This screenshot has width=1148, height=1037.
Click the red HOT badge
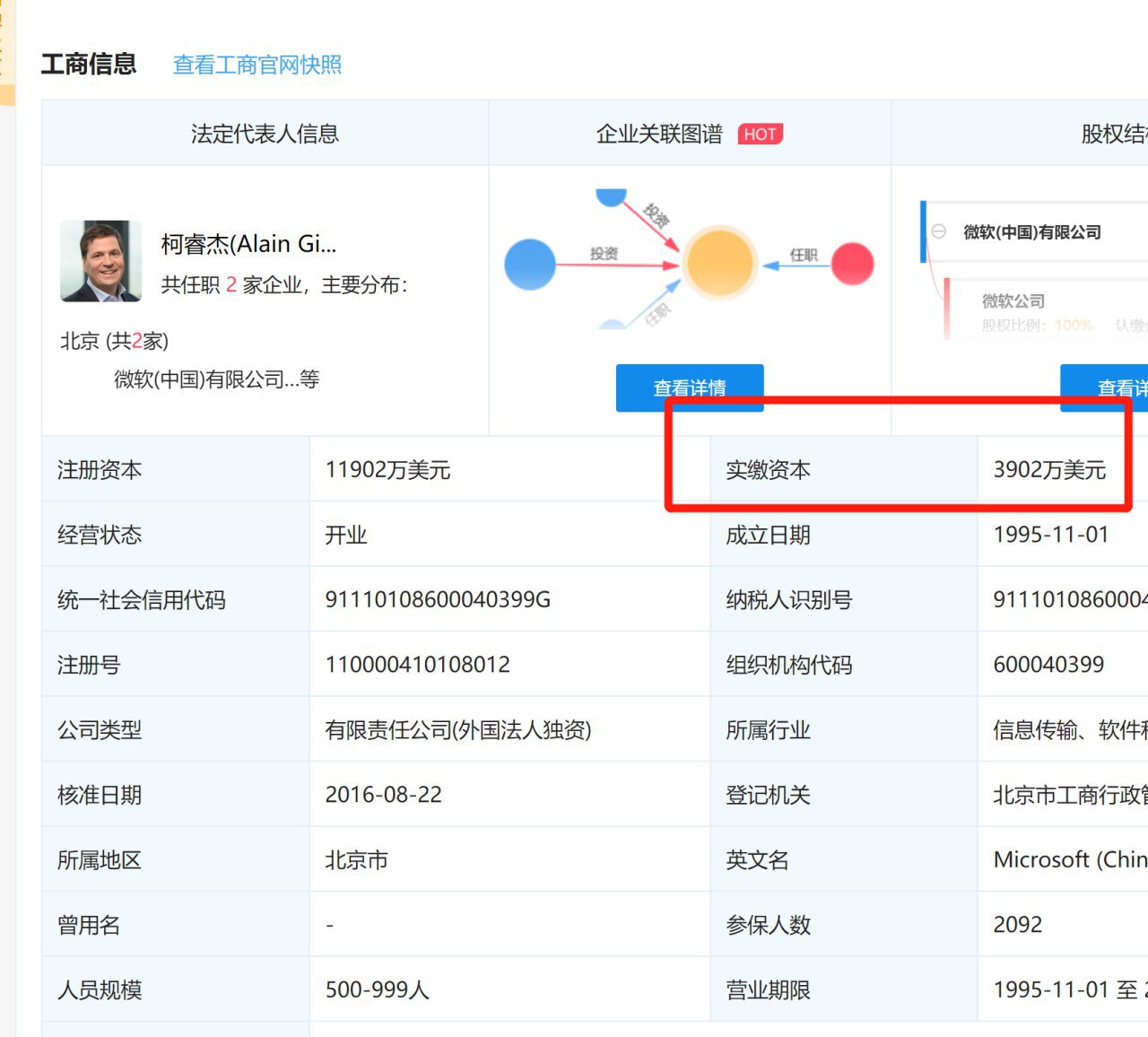760,135
